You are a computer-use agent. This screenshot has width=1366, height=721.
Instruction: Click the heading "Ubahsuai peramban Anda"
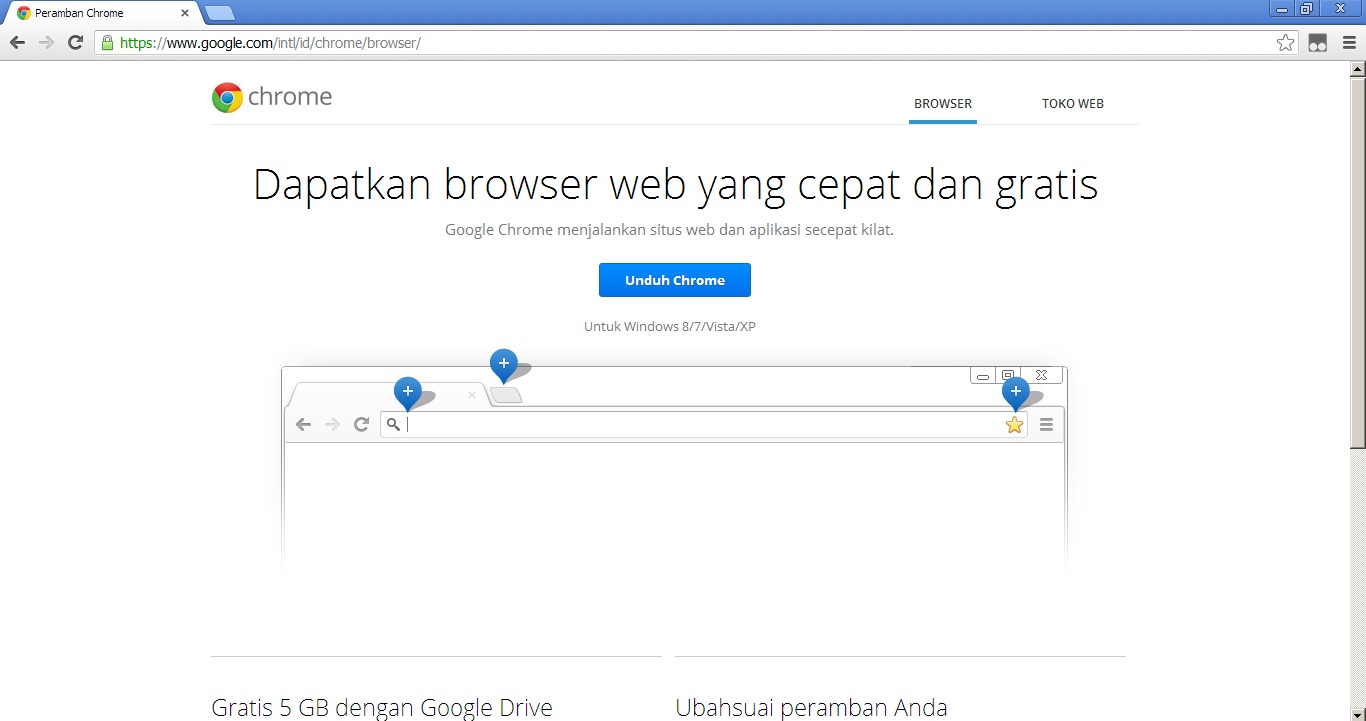point(811,708)
